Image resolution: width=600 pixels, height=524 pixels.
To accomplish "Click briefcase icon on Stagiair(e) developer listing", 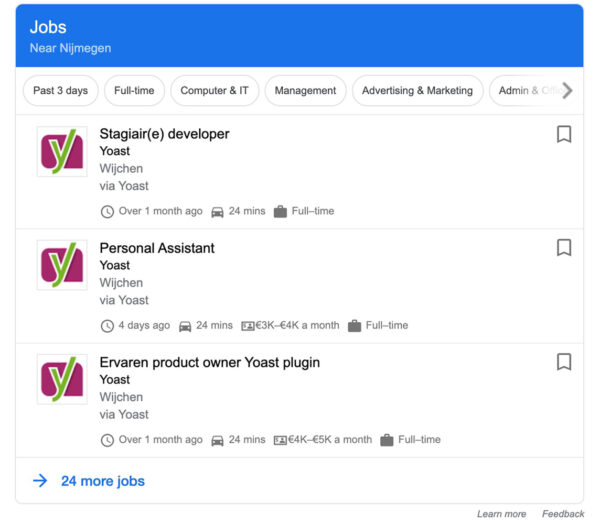I will (x=280, y=212).
